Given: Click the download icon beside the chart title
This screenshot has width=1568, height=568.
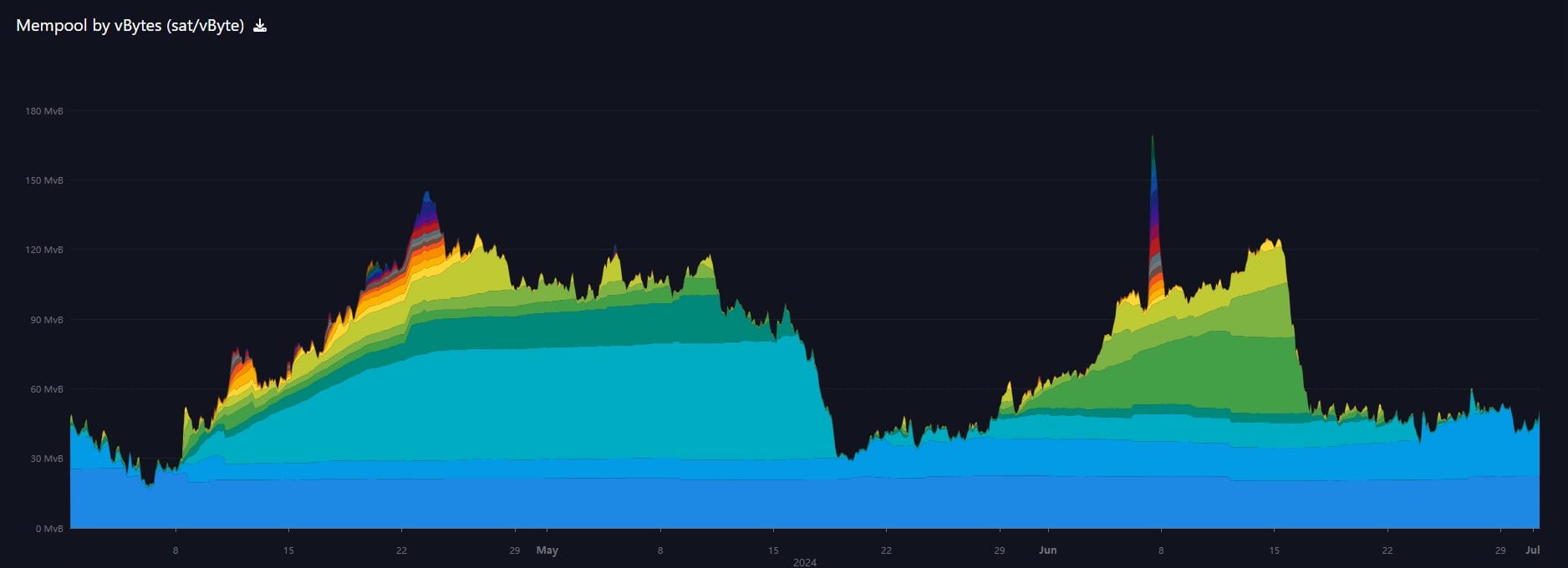Looking at the screenshot, I should [260, 26].
